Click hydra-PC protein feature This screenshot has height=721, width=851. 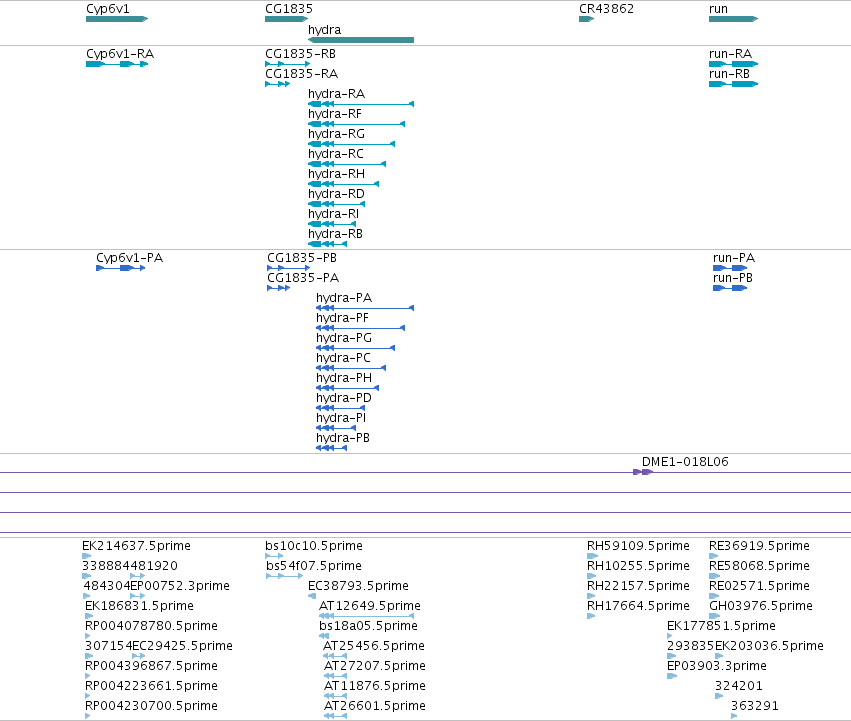coord(351,368)
